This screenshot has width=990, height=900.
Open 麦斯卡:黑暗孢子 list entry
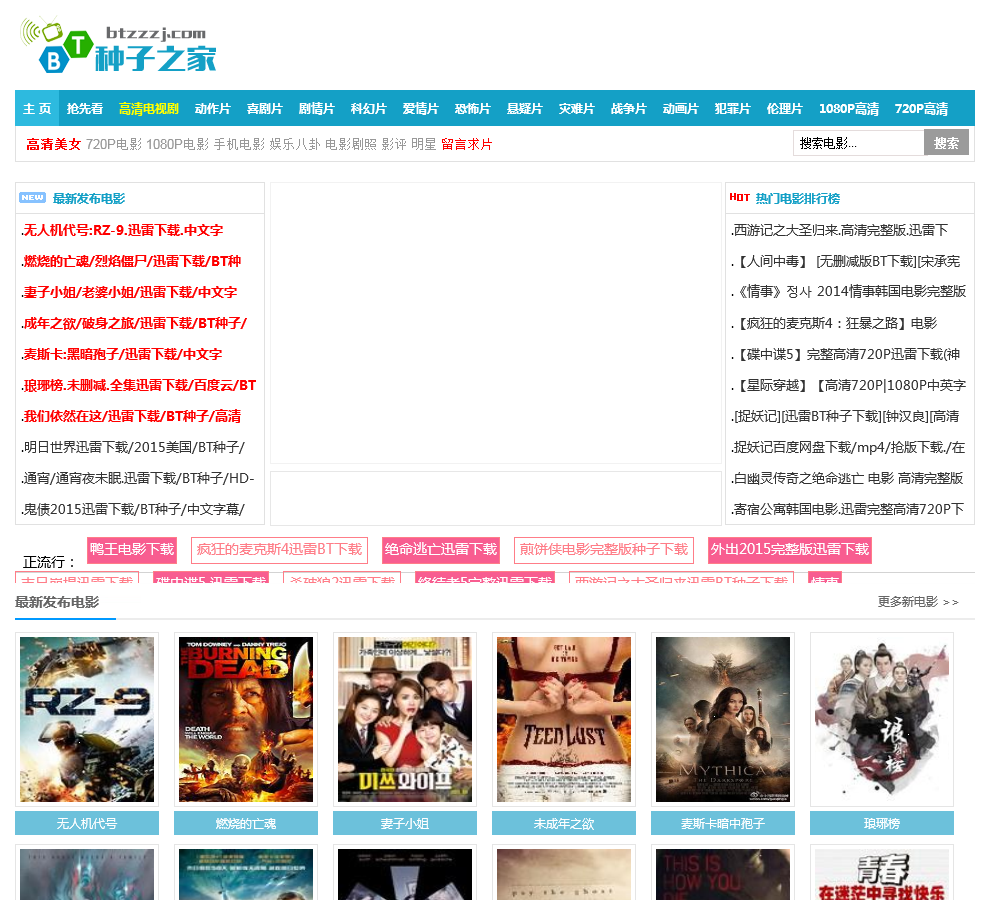[122, 354]
